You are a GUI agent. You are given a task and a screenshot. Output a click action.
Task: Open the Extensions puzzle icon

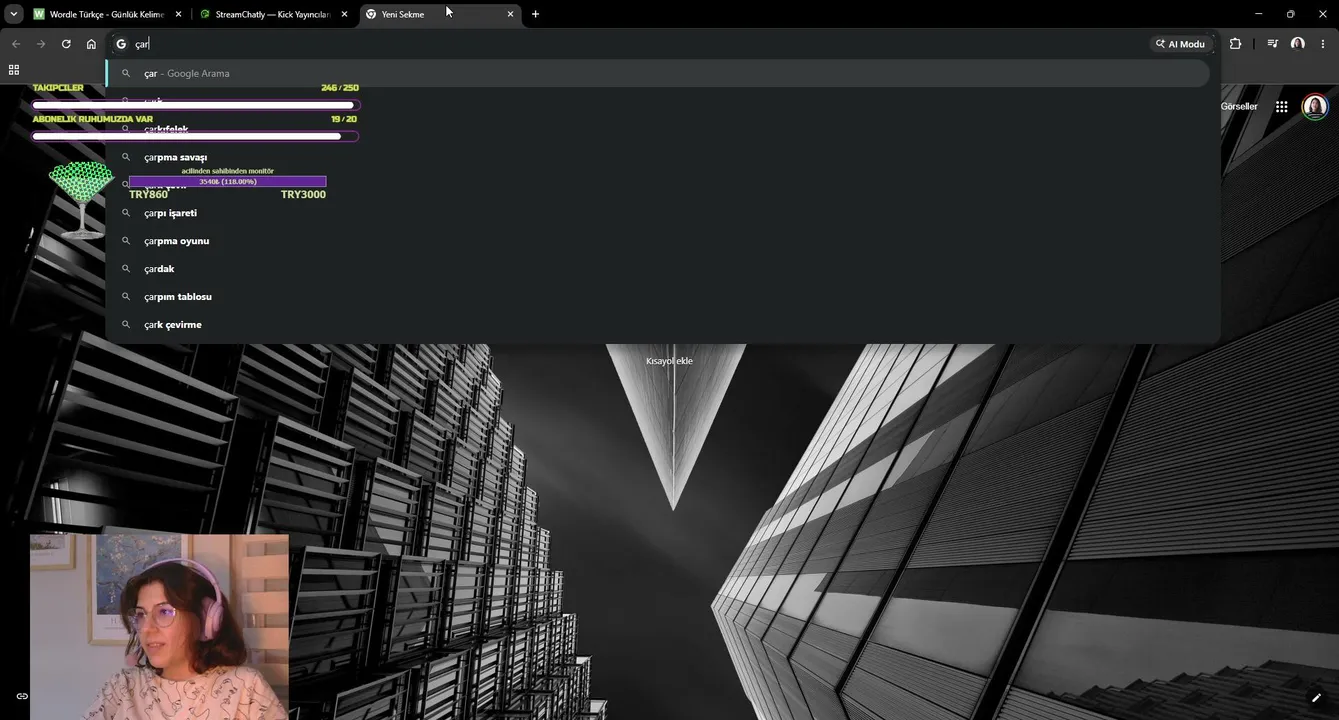click(x=1235, y=44)
